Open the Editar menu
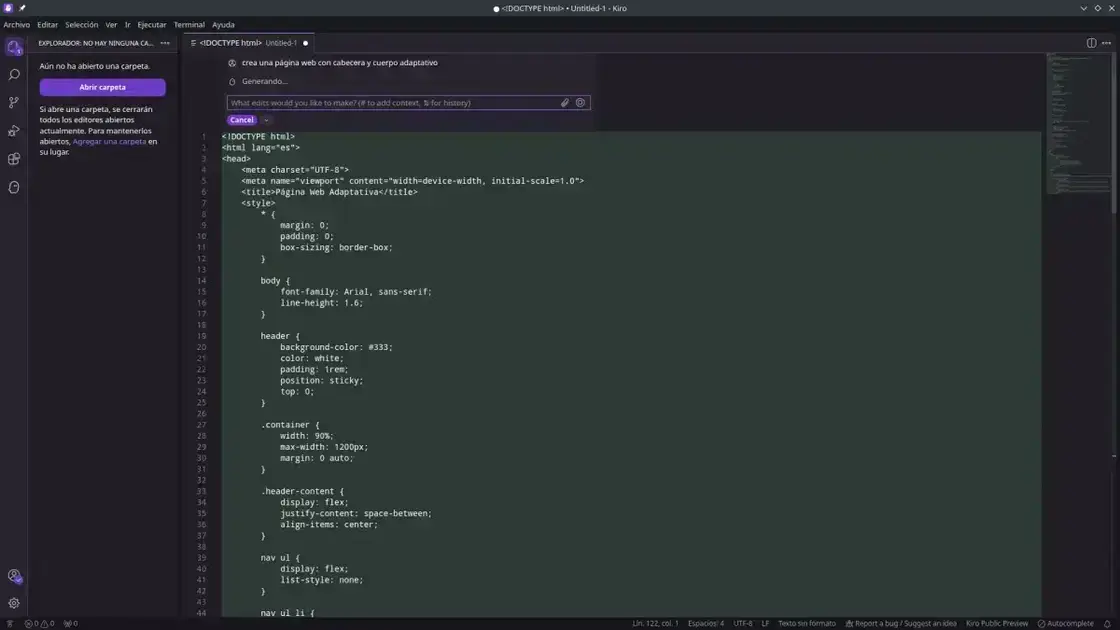1120x630 pixels. 47,24
